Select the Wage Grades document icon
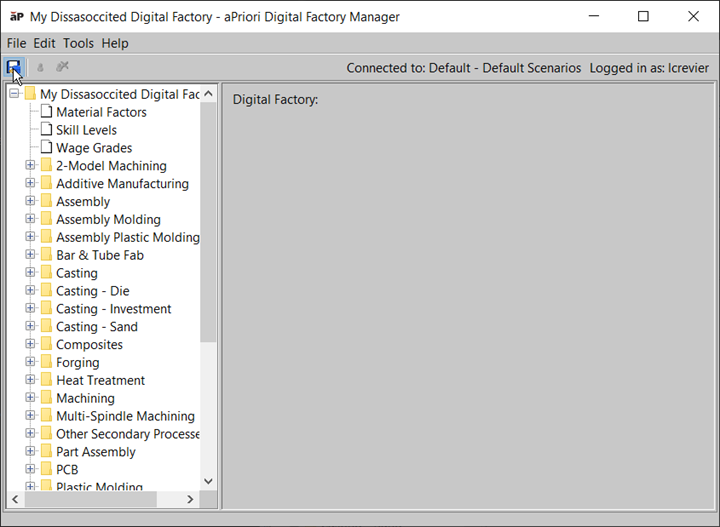This screenshot has width=720, height=527. (46, 147)
